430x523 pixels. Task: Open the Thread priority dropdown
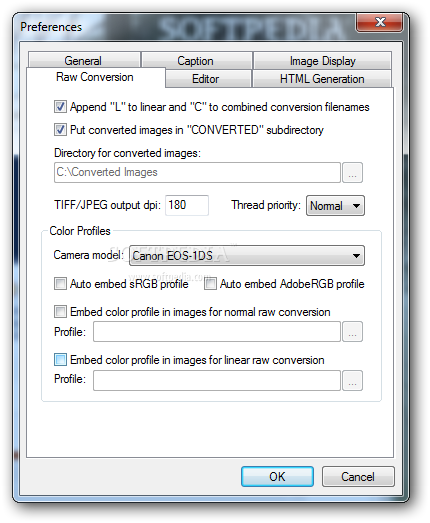click(x=335, y=205)
